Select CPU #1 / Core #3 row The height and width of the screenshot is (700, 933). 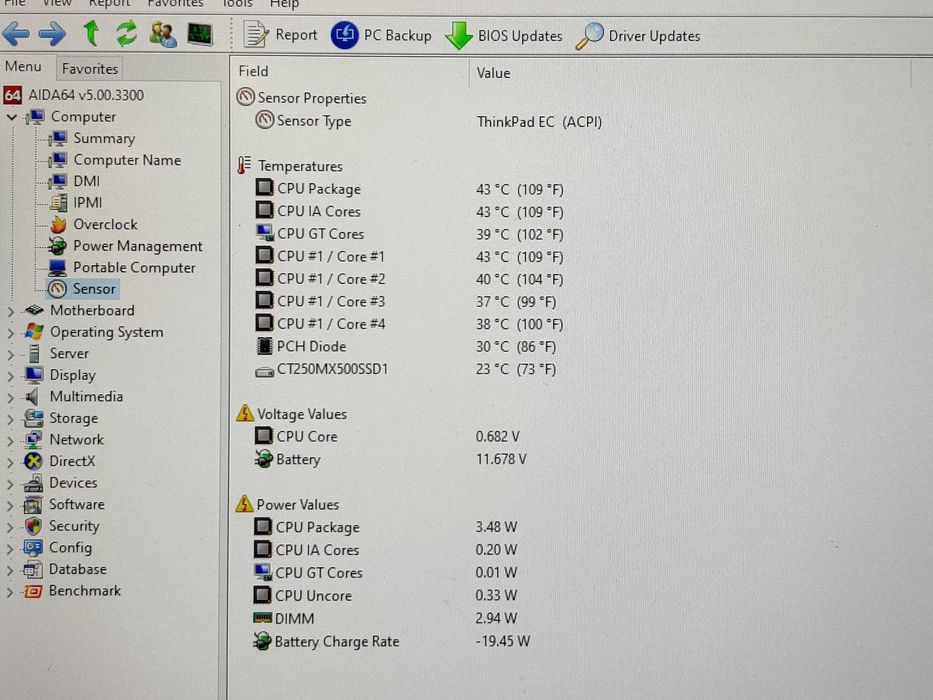[406, 302]
